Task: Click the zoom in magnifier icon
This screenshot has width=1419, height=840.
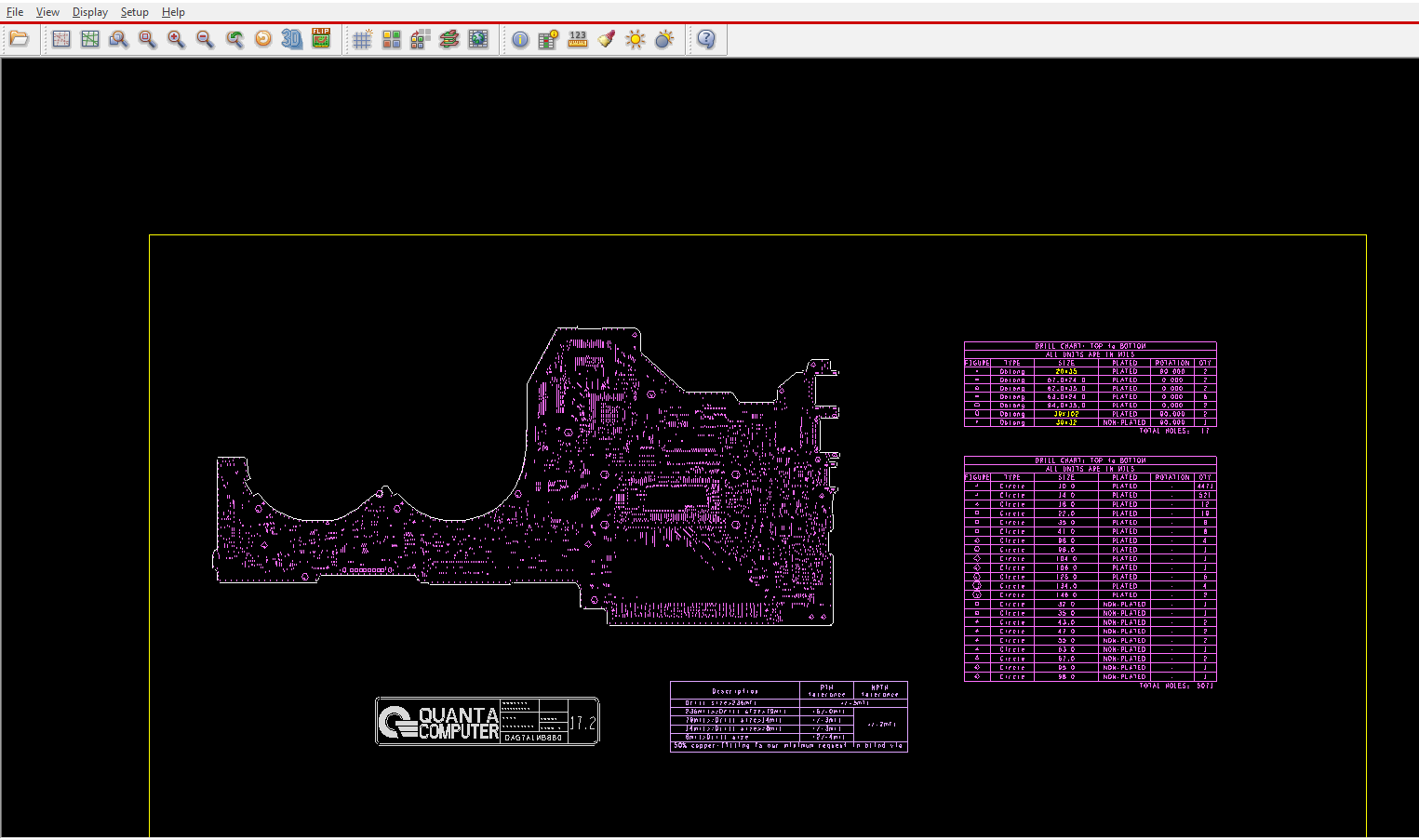Action: click(x=176, y=39)
